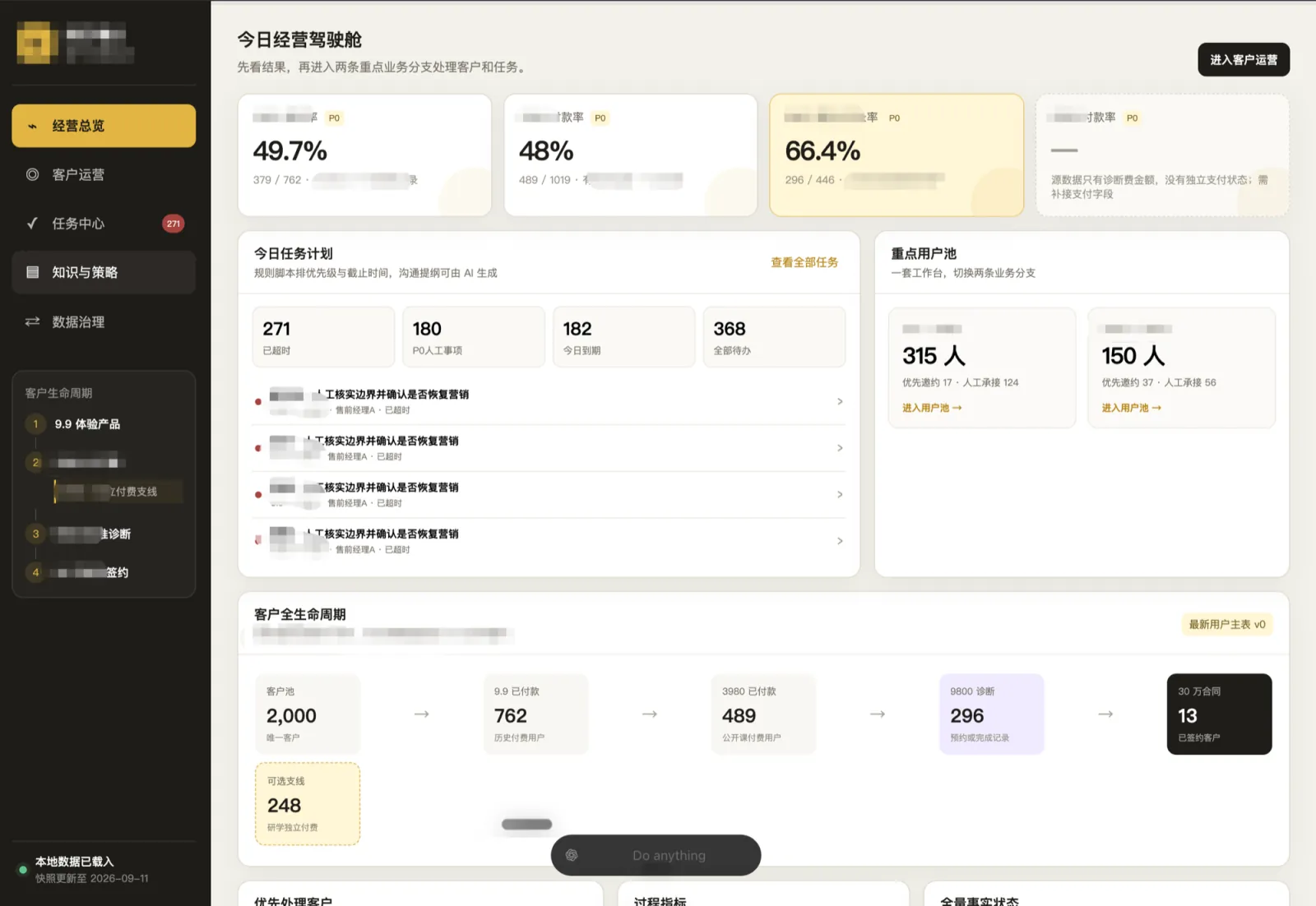Click the 数据治理 swap-arrows icon
The height and width of the screenshot is (906, 1316).
point(33,321)
